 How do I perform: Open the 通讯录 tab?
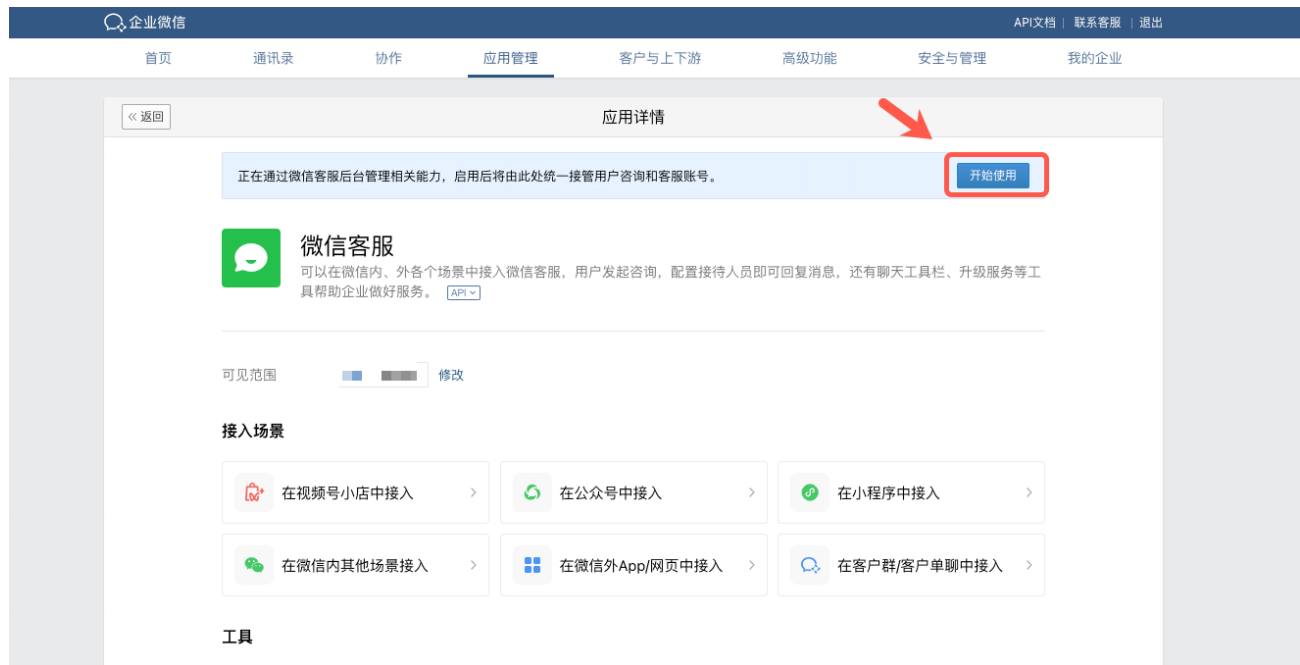click(x=273, y=58)
